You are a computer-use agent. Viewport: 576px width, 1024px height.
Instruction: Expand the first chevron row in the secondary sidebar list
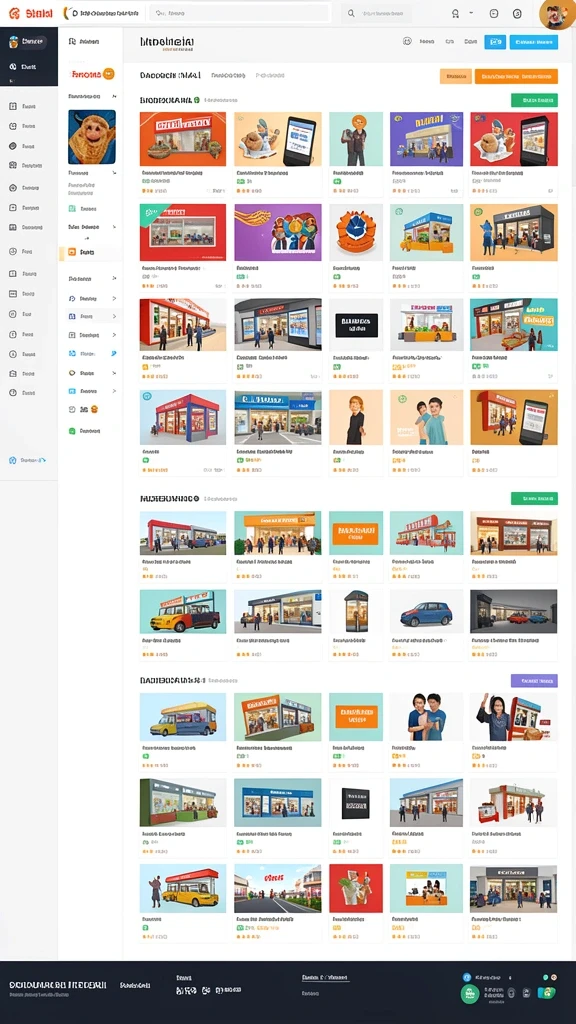click(x=92, y=96)
